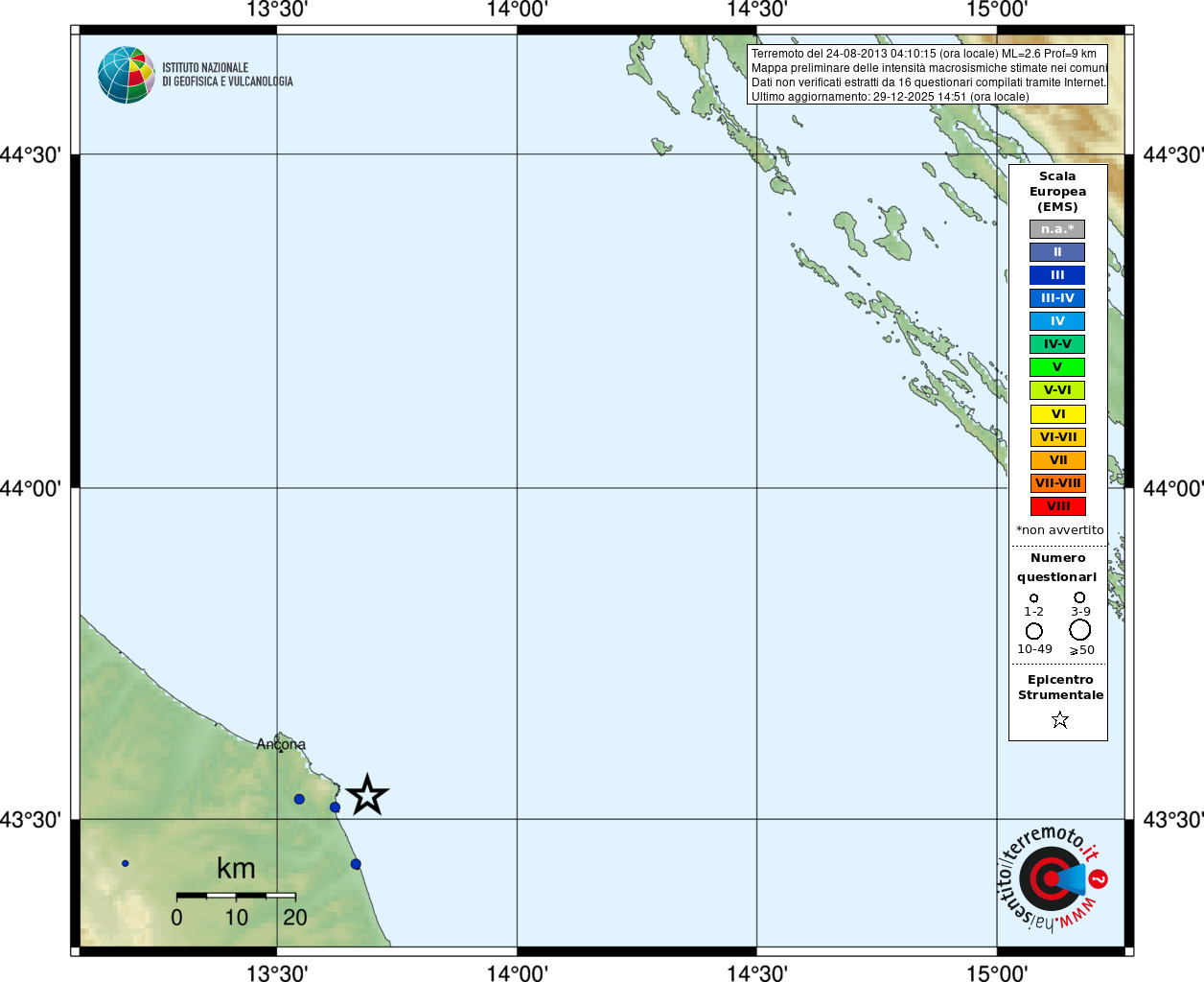Click the hai sentito il terremoto logo

(1053, 878)
